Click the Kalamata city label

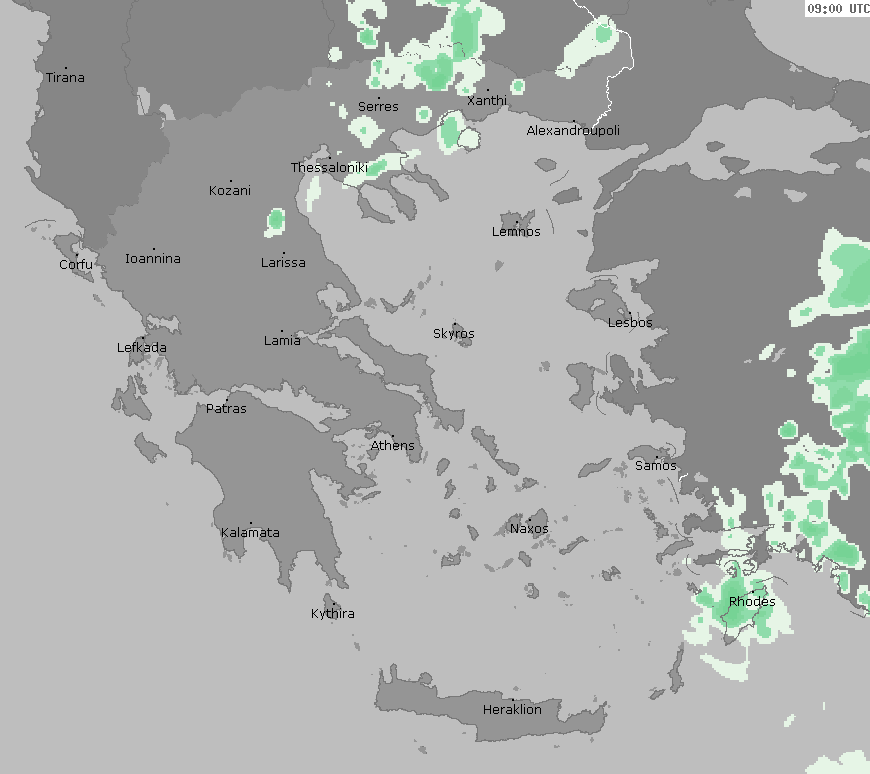[250, 533]
